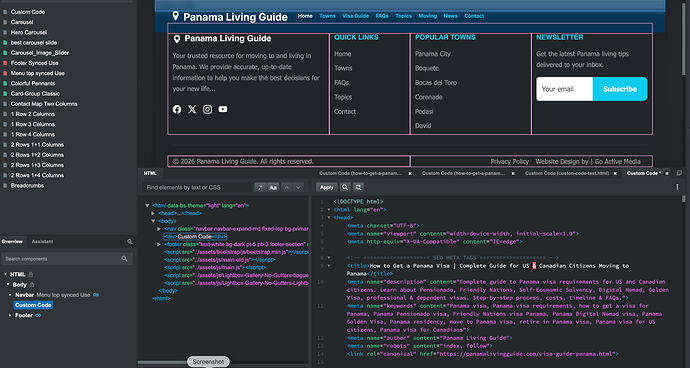Click the green icon beside best carousel slide
This screenshot has width=690, height=368.
pyautogui.click(x=5, y=43)
